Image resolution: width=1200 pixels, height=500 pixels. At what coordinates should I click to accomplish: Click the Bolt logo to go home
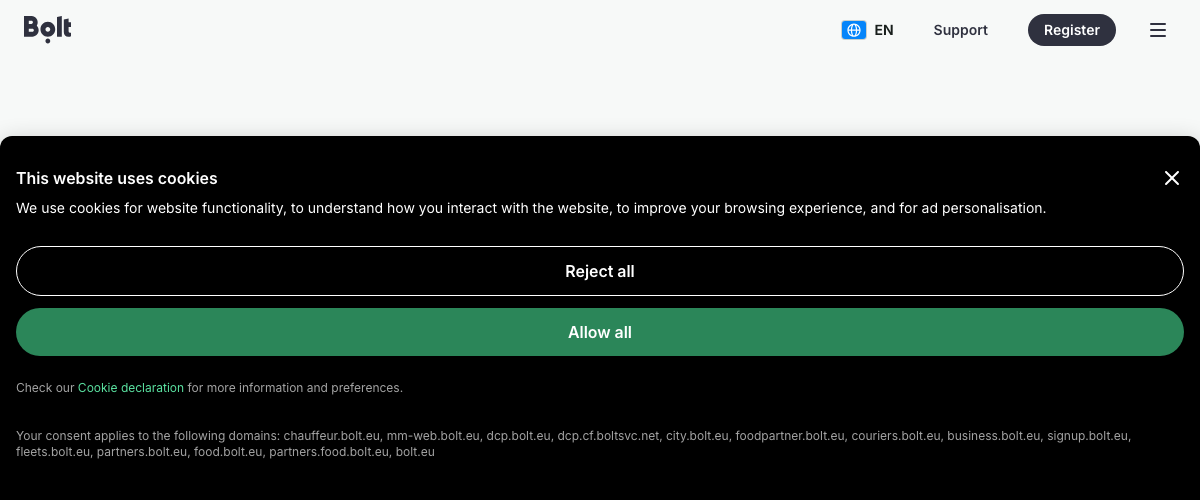pyautogui.click(x=48, y=29)
